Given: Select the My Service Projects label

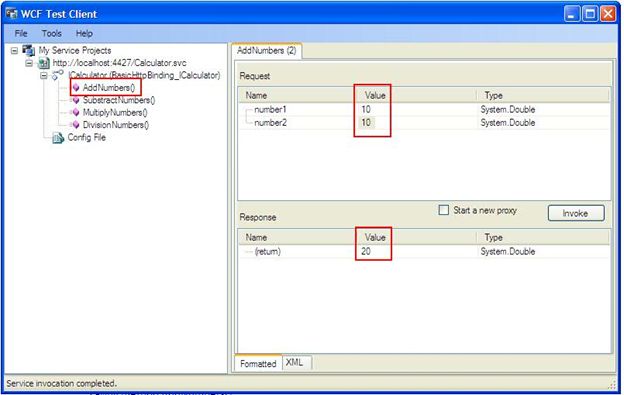Looking at the screenshot, I should (75, 51).
